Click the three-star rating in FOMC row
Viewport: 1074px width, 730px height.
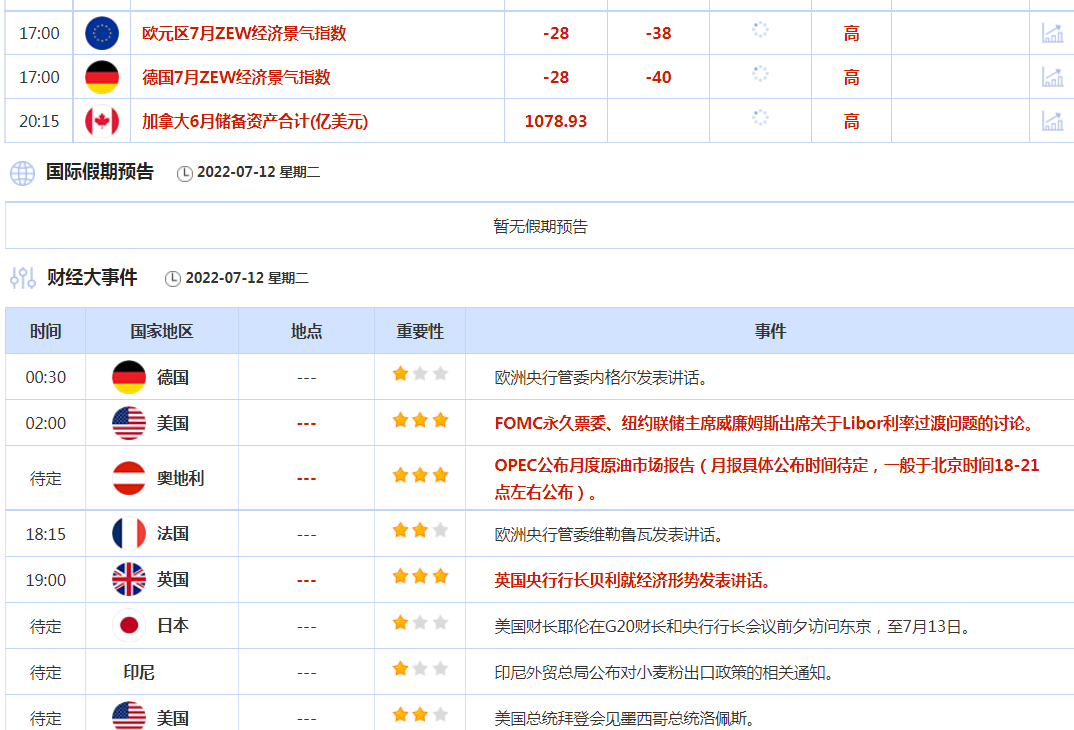point(420,421)
